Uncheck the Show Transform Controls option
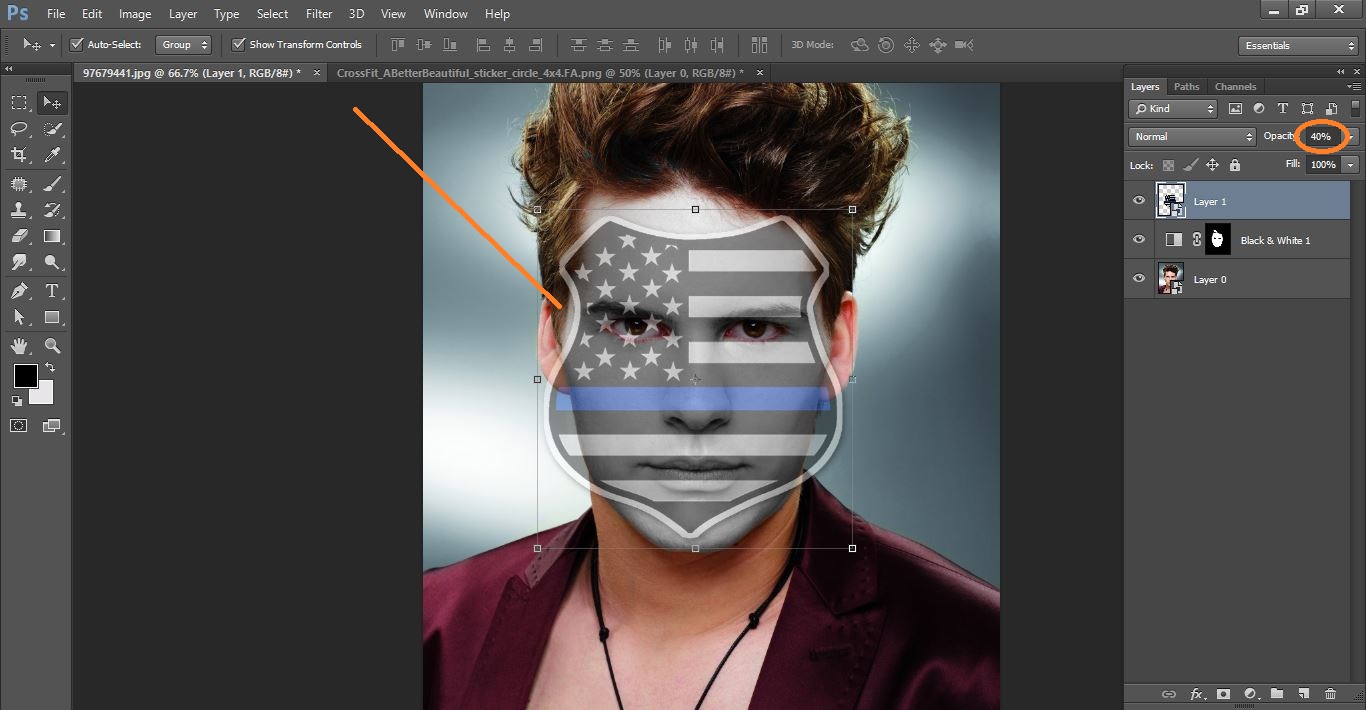1366x710 pixels. 237,44
